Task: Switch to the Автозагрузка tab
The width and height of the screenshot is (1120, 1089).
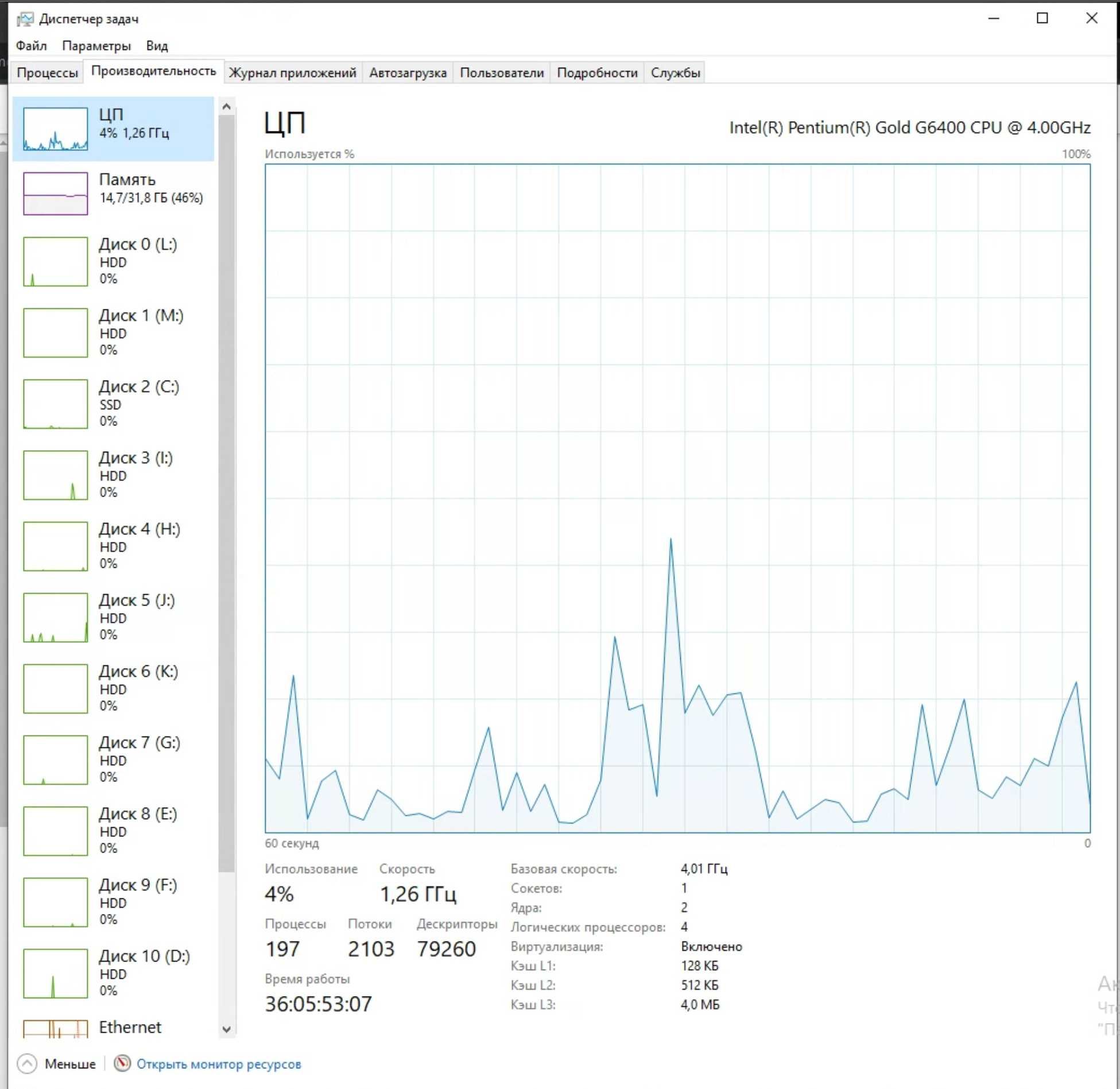Action: coord(408,73)
